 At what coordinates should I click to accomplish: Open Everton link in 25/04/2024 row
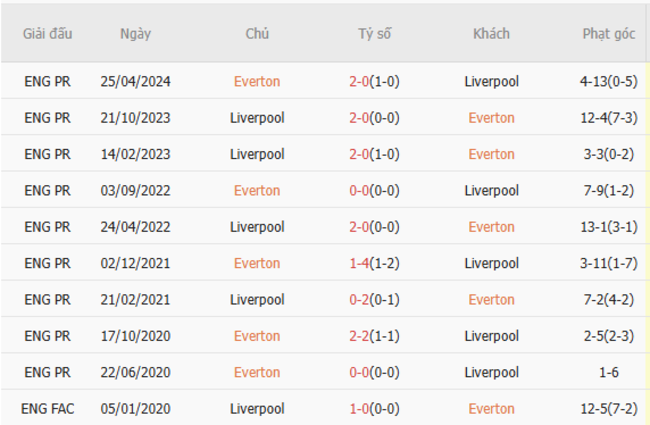pos(257,82)
